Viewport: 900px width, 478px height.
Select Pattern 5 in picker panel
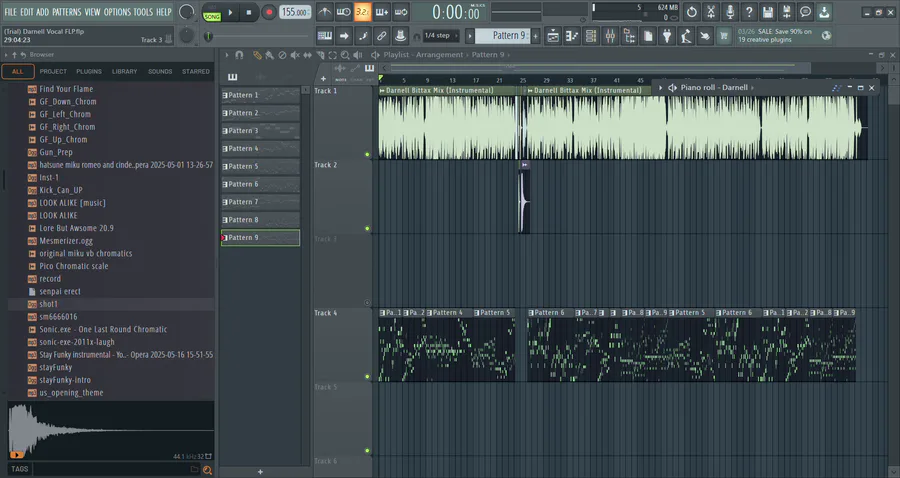click(261, 166)
